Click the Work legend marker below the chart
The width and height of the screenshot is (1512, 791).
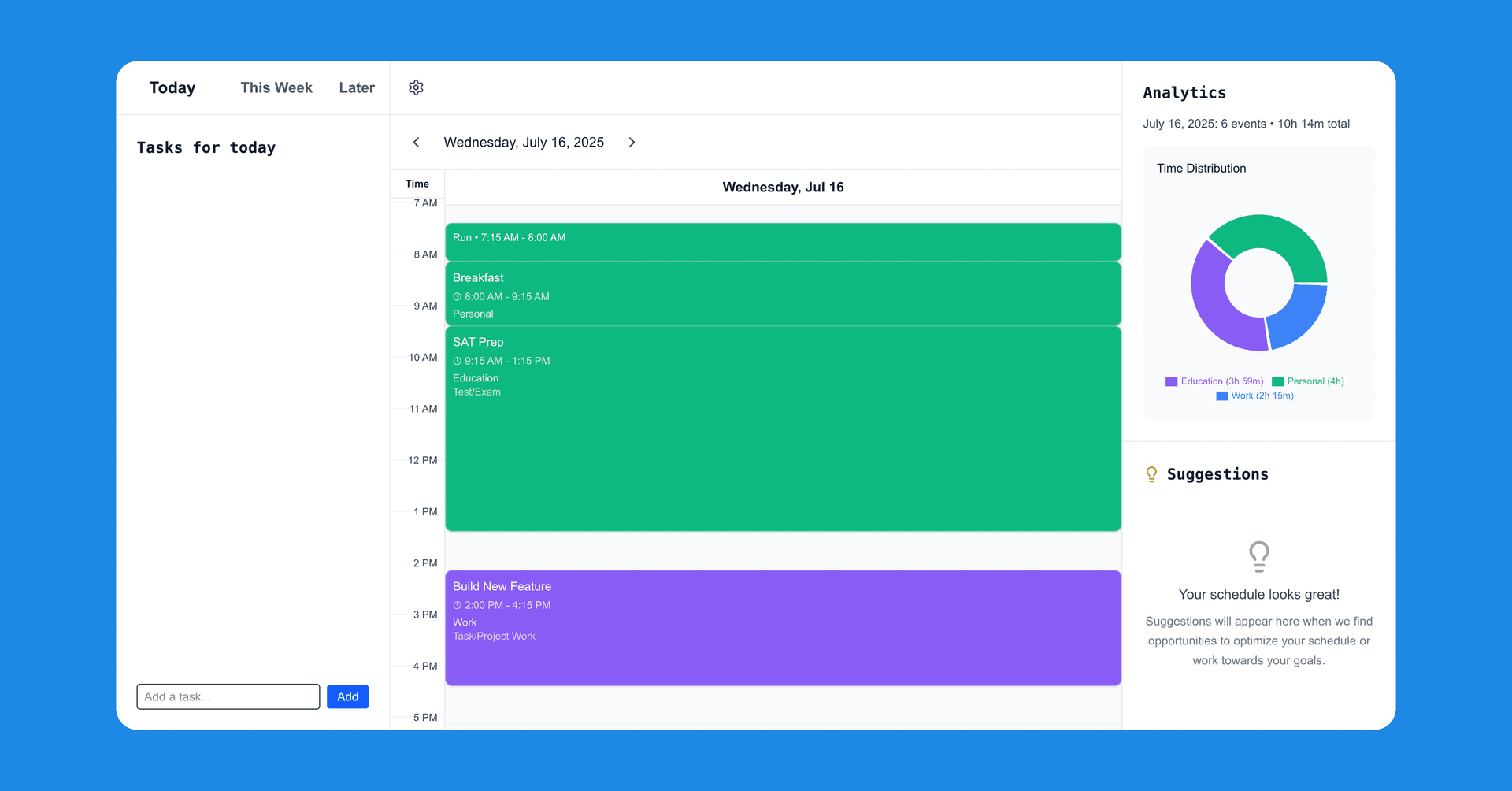[x=1221, y=395]
